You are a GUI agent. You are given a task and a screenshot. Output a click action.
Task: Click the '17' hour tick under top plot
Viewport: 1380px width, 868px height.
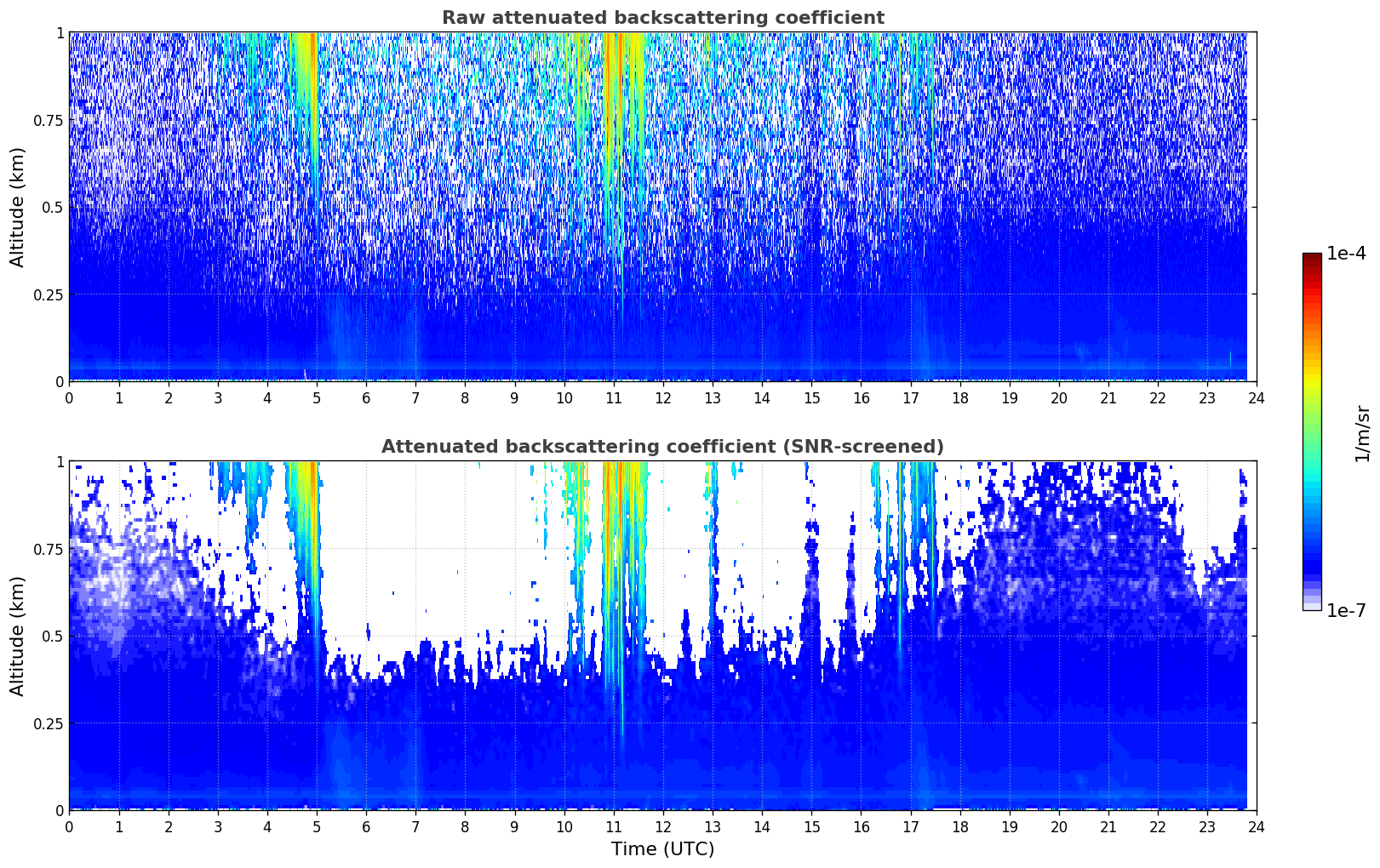910,397
